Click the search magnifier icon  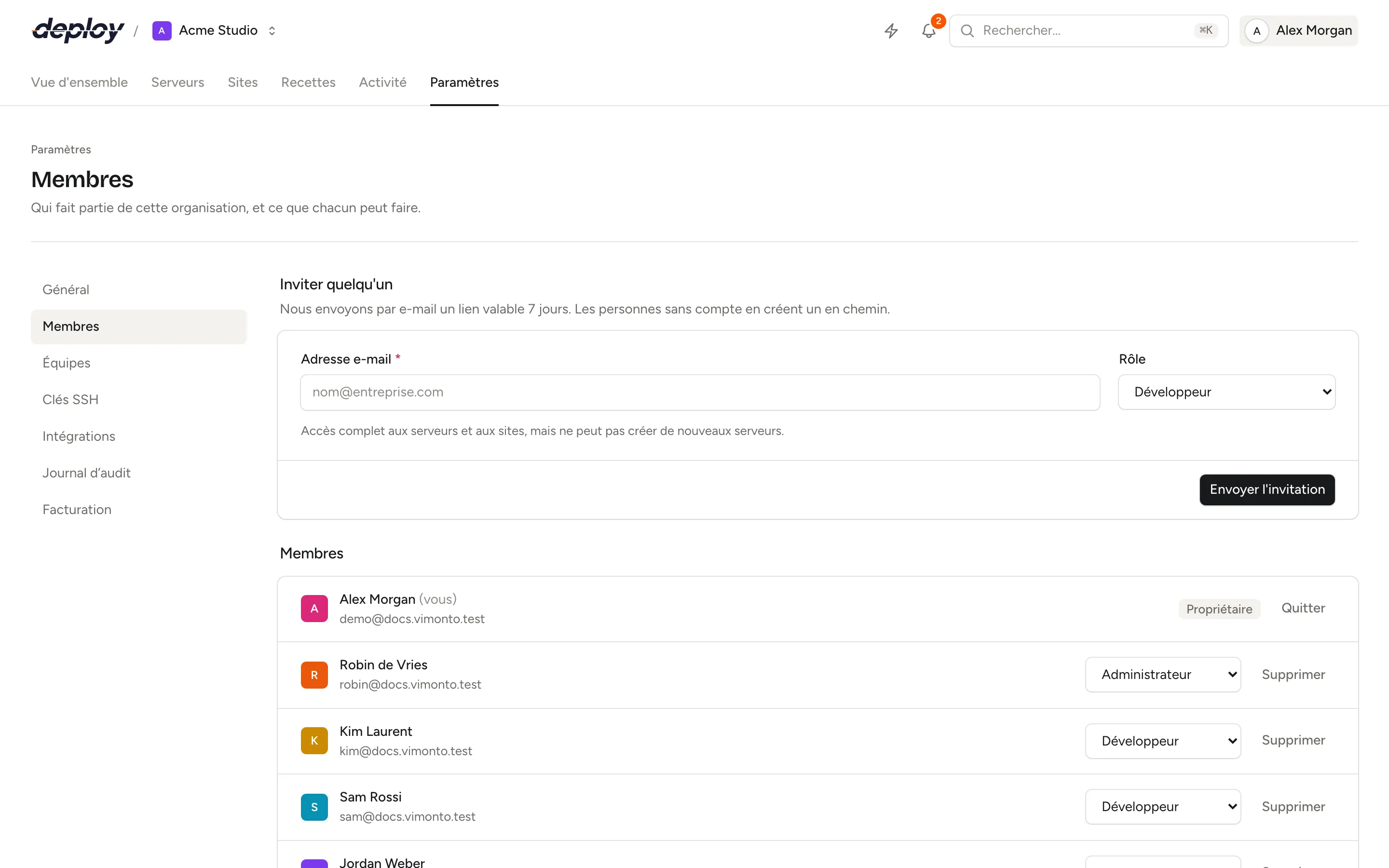(x=967, y=30)
